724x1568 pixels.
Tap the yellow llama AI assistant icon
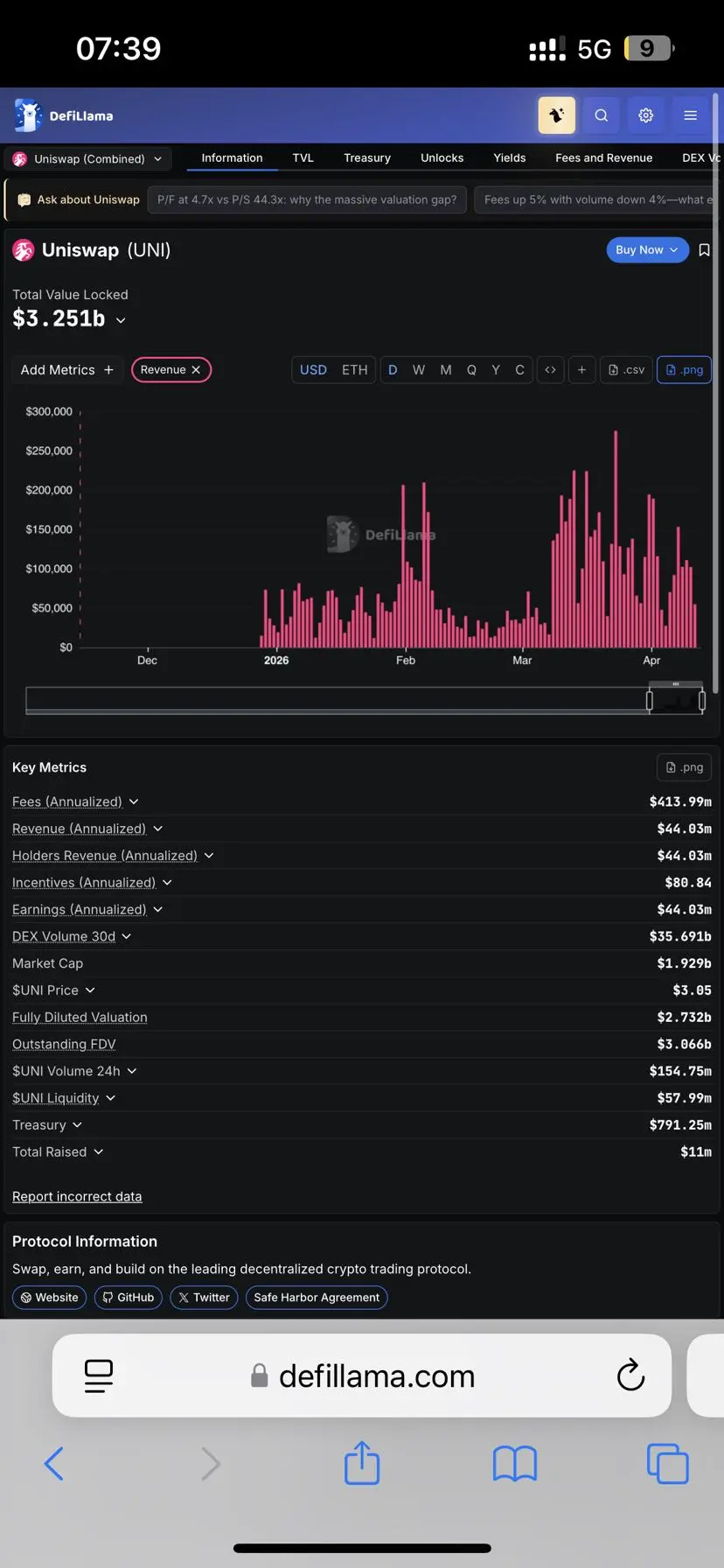[x=557, y=115]
